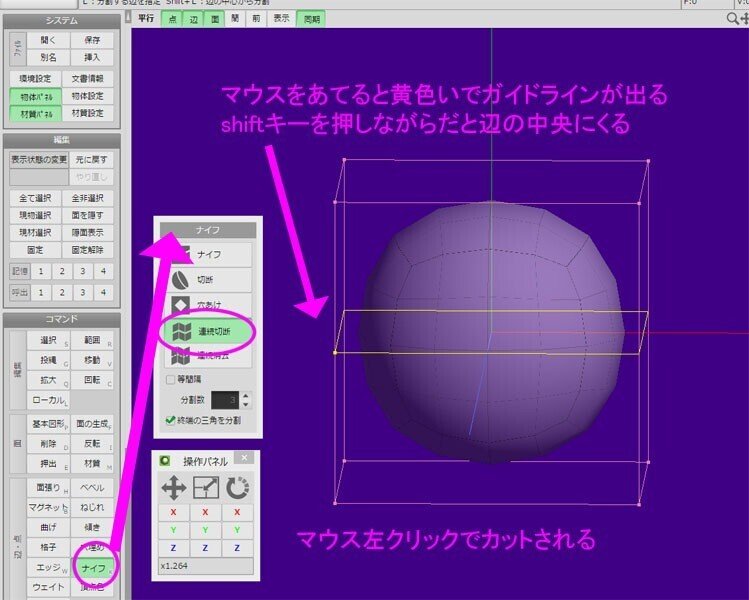Click green Y under the scale icon
The image size is (749, 600).
[x=205, y=530]
